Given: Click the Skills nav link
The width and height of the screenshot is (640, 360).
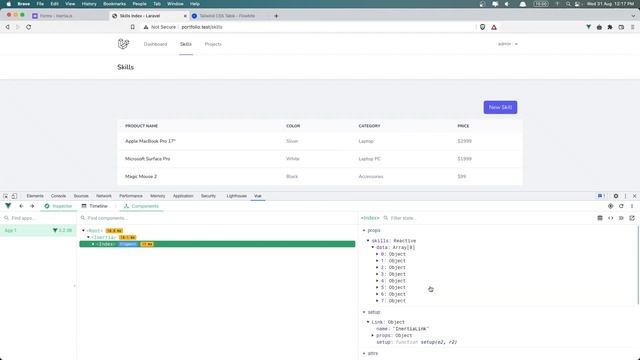Looking at the screenshot, I should [186, 44].
